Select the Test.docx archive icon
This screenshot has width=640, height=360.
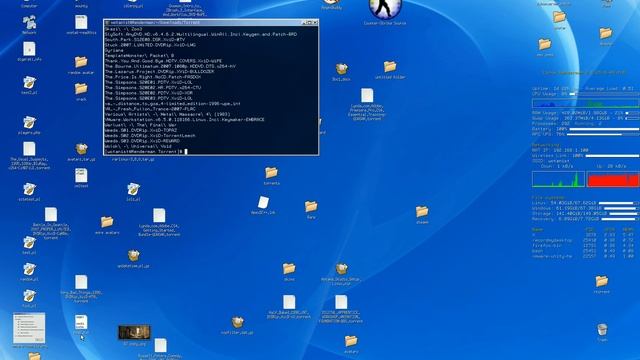pos(341,72)
